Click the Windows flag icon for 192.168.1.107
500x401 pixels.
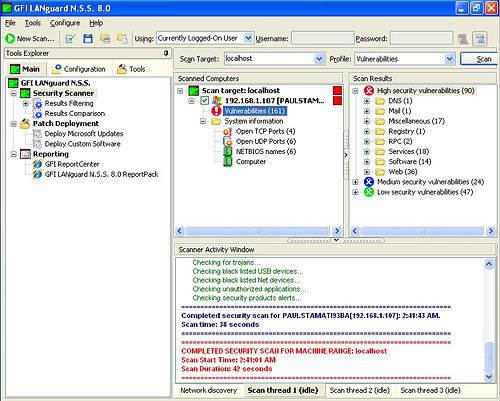pyautogui.click(x=217, y=101)
